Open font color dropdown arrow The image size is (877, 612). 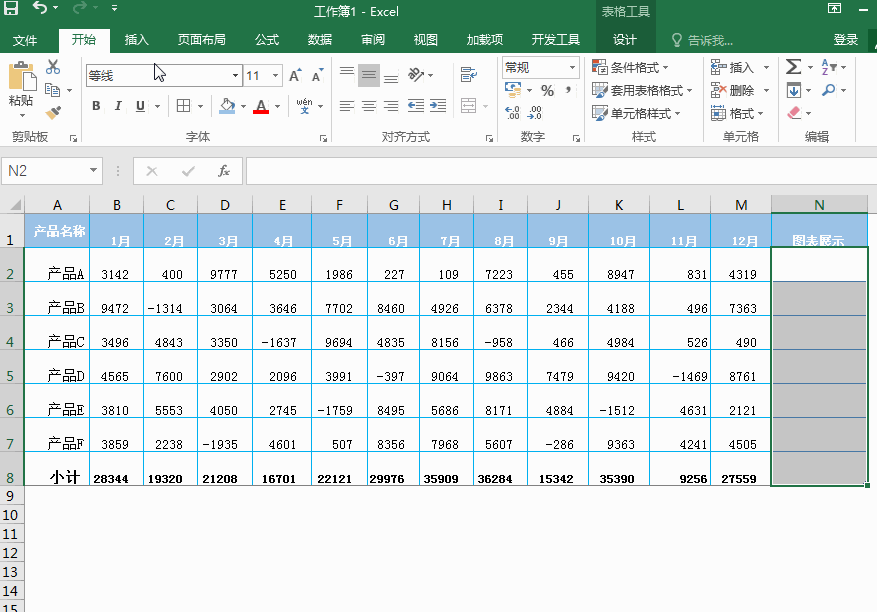pyautogui.click(x=277, y=106)
